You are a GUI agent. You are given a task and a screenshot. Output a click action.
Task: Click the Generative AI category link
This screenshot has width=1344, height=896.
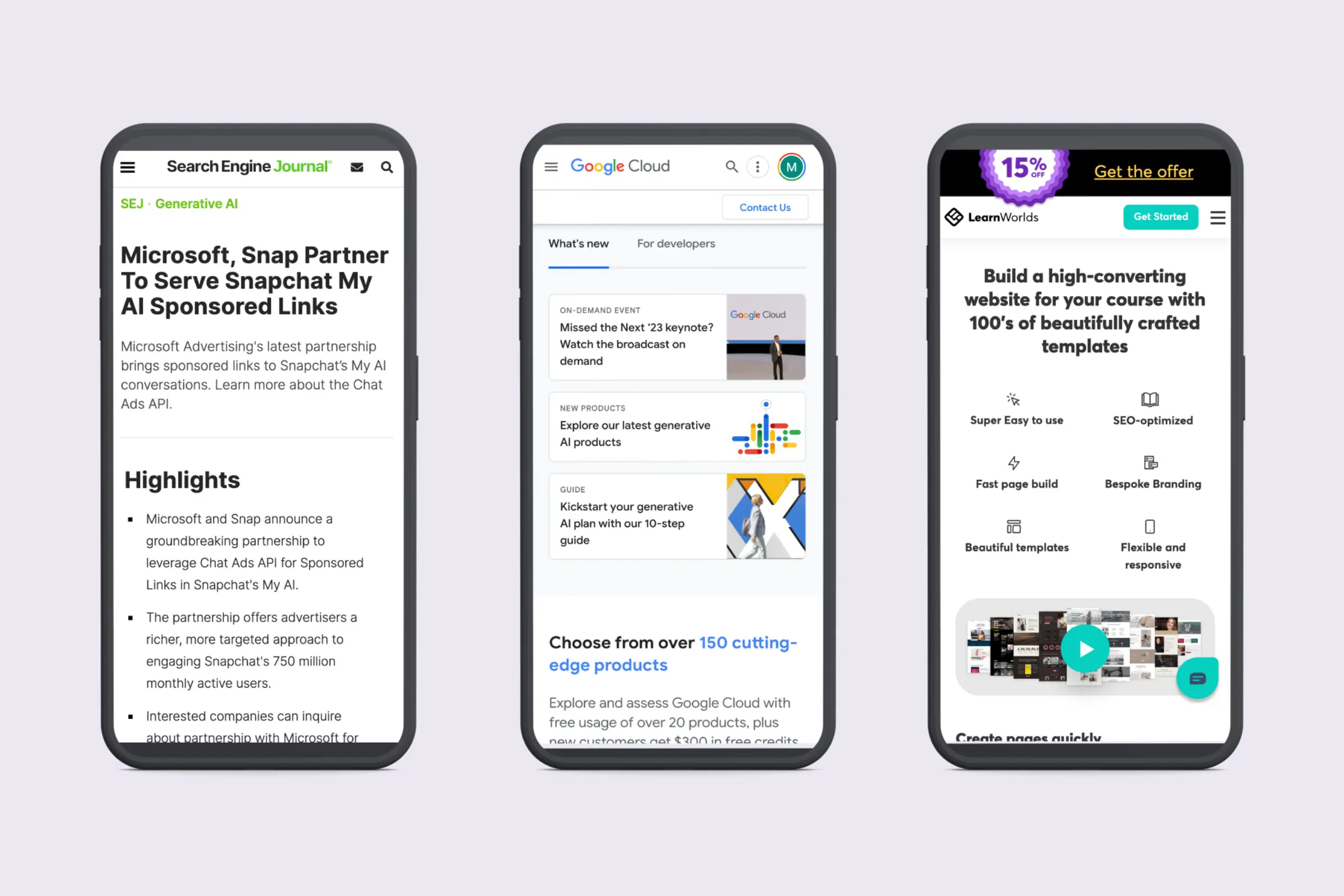tap(196, 203)
